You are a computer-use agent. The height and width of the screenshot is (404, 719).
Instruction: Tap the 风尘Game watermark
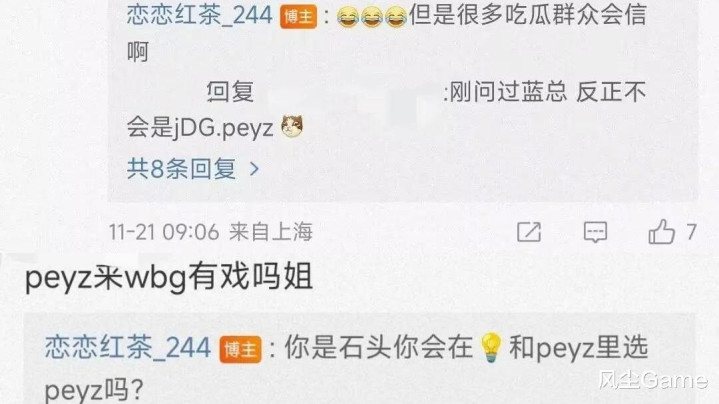(653, 380)
